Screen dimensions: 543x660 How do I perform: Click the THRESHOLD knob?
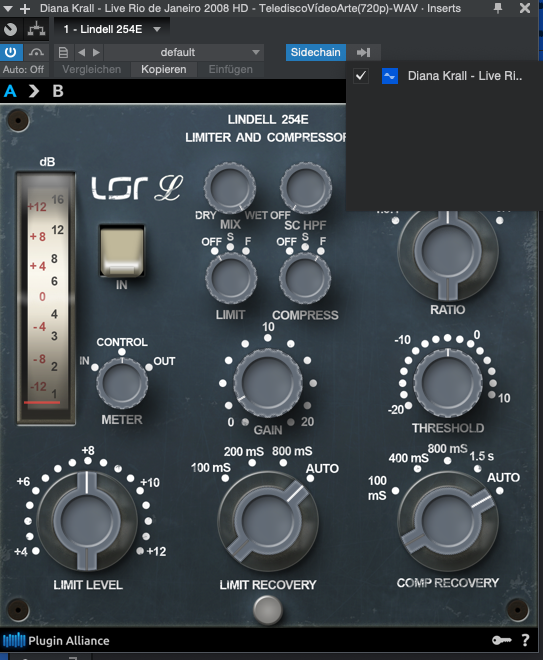tap(448, 383)
